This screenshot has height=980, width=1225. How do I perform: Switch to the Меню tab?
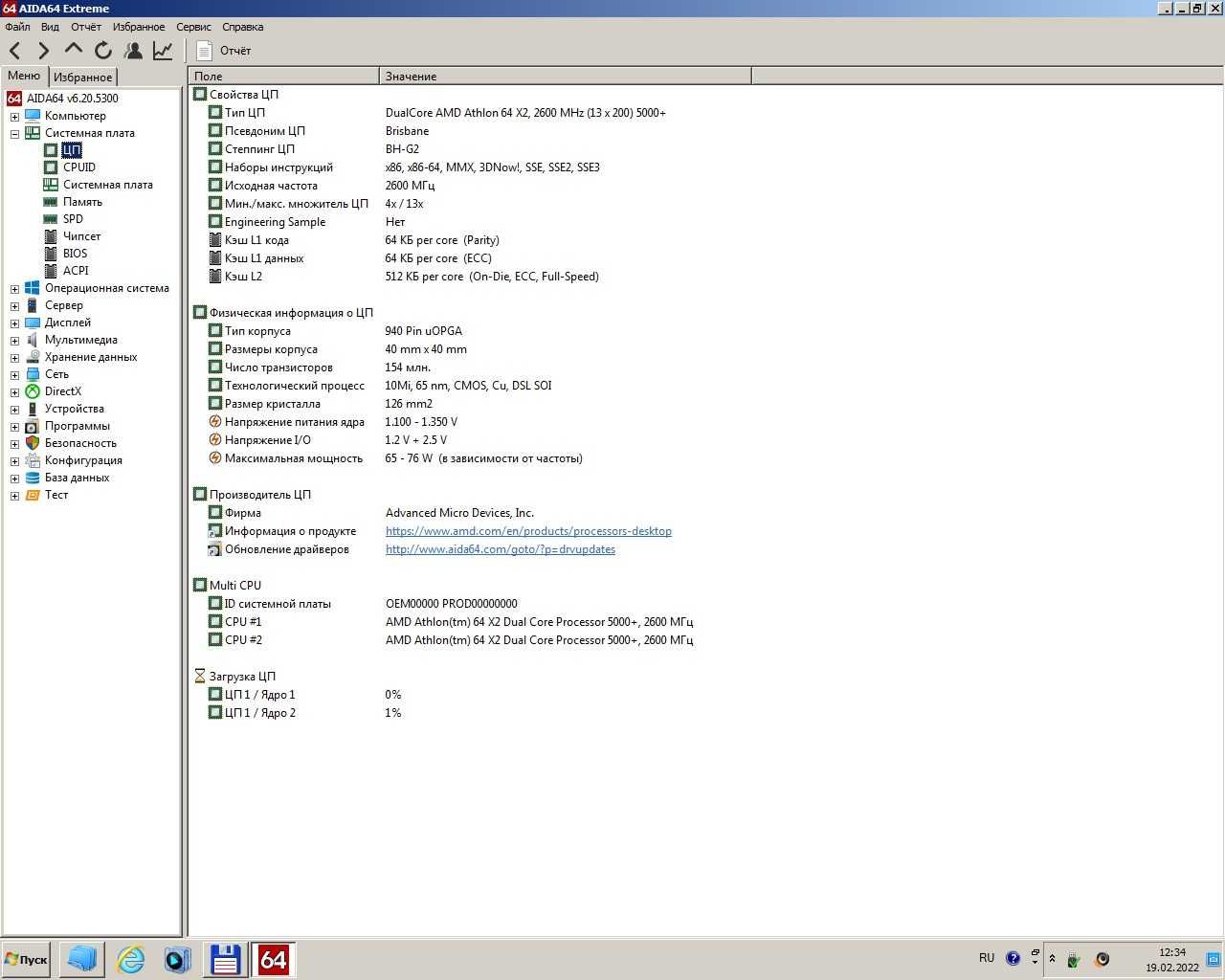click(x=25, y=76)
